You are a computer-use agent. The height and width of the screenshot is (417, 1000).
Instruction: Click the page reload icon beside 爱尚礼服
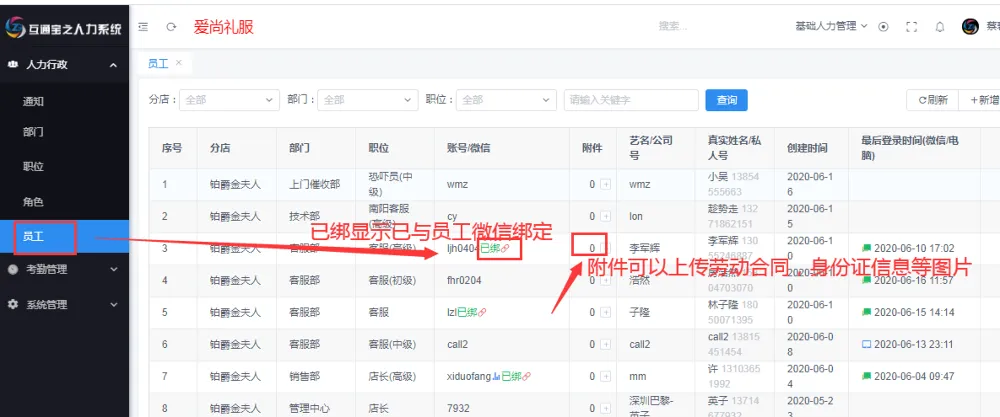pyautogui.click(x=171, y=27)
